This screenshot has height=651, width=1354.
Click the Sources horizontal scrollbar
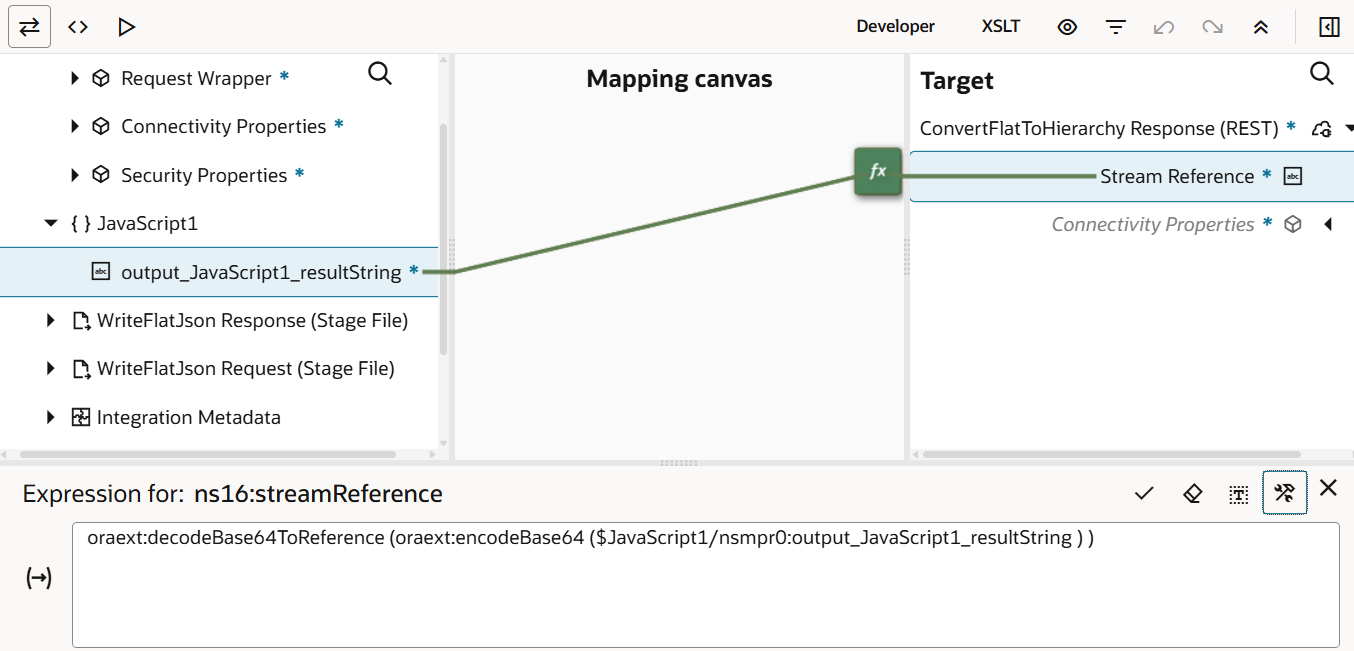[x=220, y=454]
